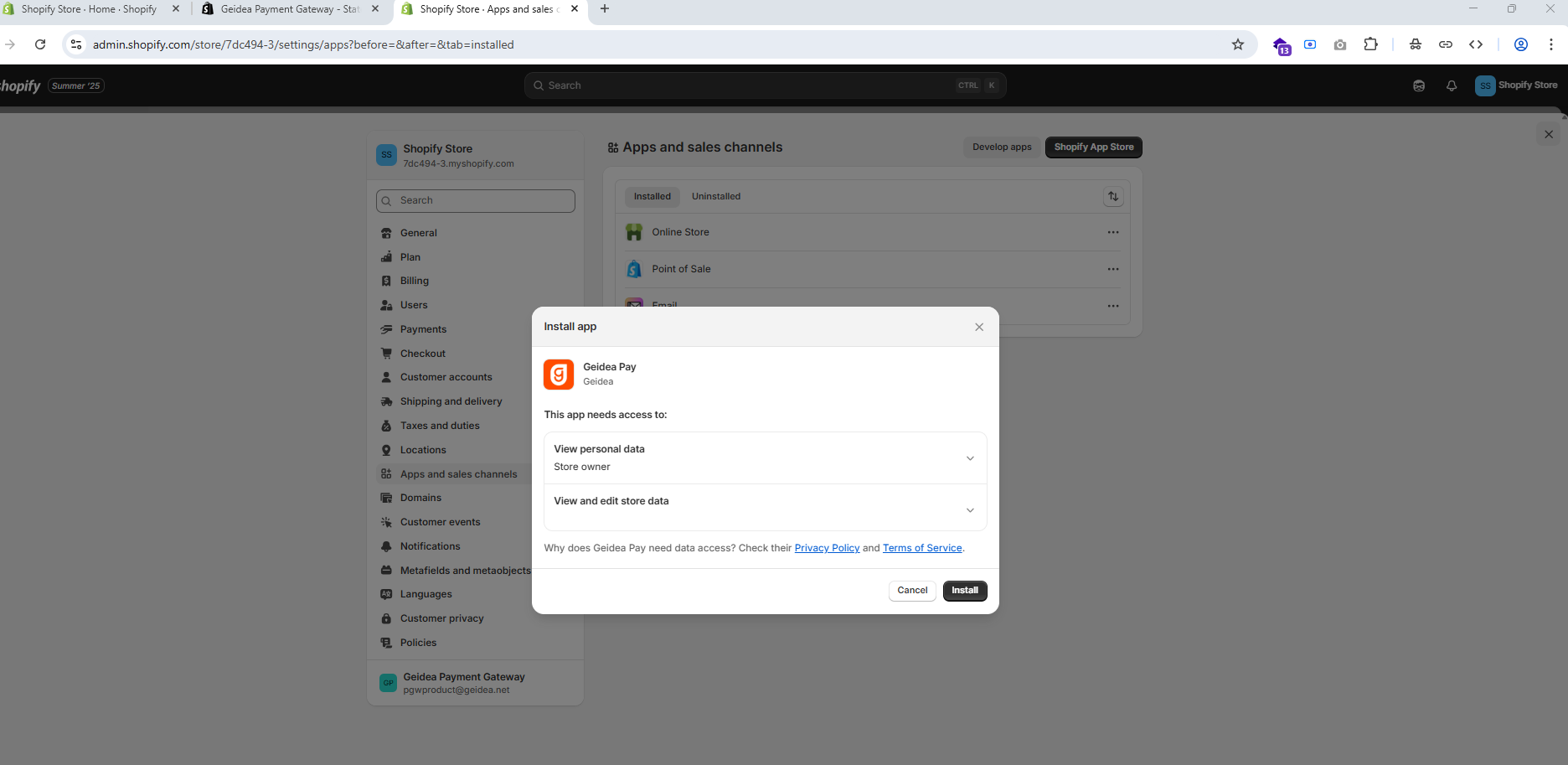1568x765 pixels.
Task: Click Cancel button in Install app dialog
Action: click(912, 591)
